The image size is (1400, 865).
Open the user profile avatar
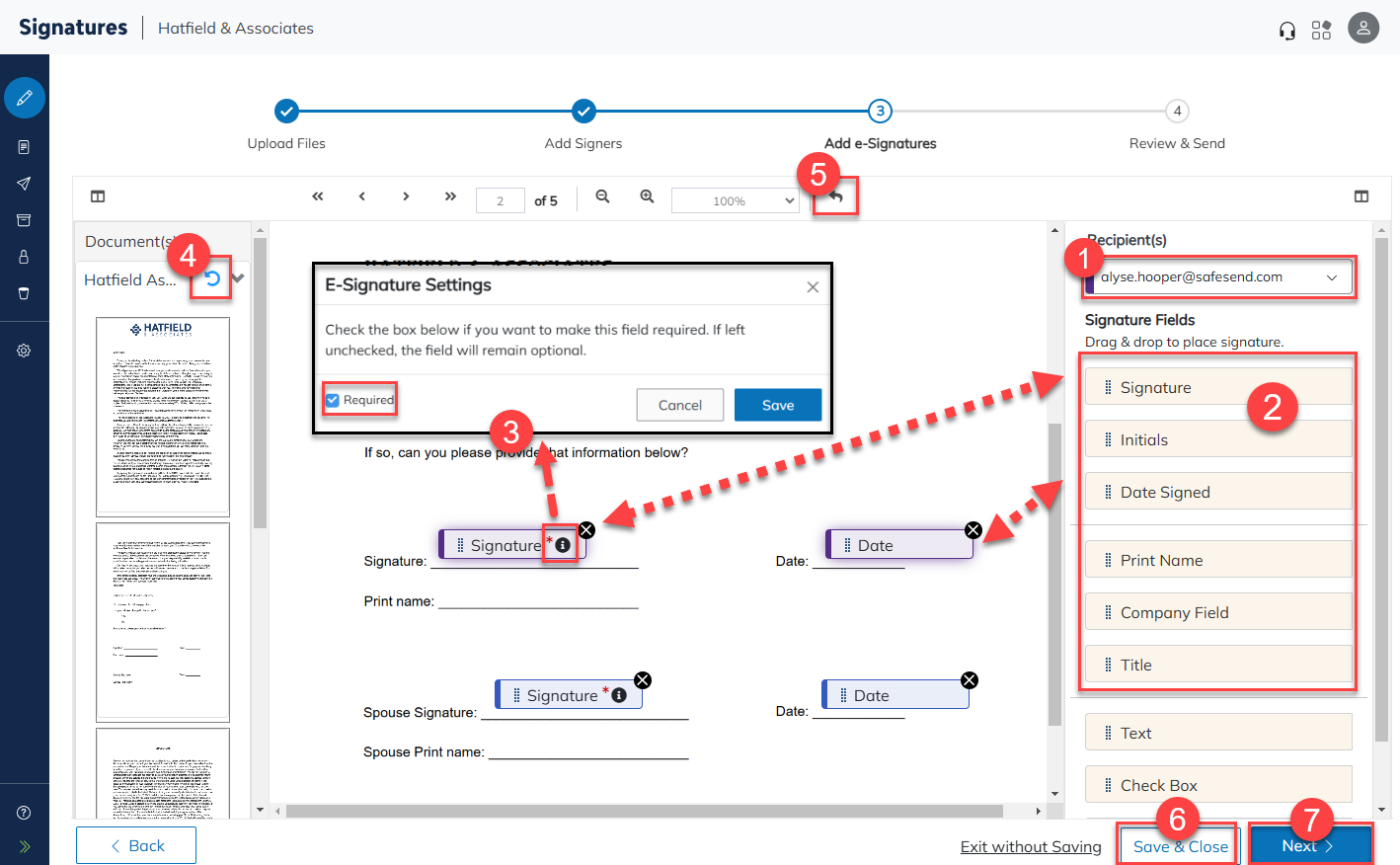click(1363, 28)
